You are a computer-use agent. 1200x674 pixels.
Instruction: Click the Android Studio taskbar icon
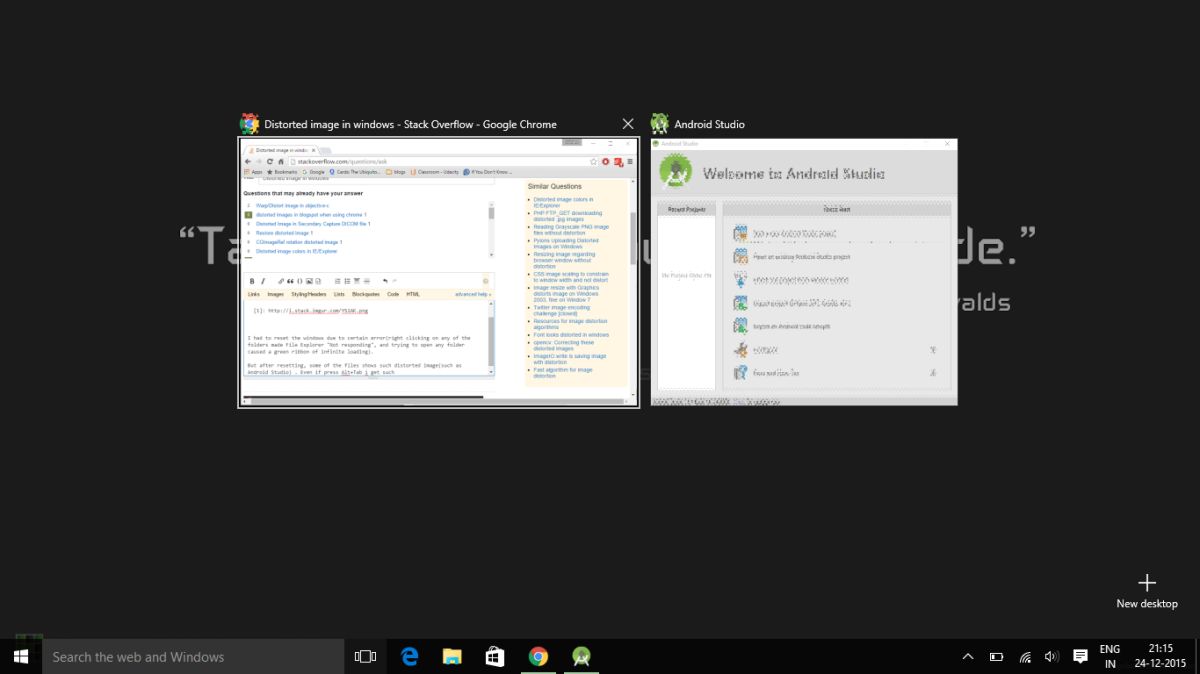pos(581,657)
